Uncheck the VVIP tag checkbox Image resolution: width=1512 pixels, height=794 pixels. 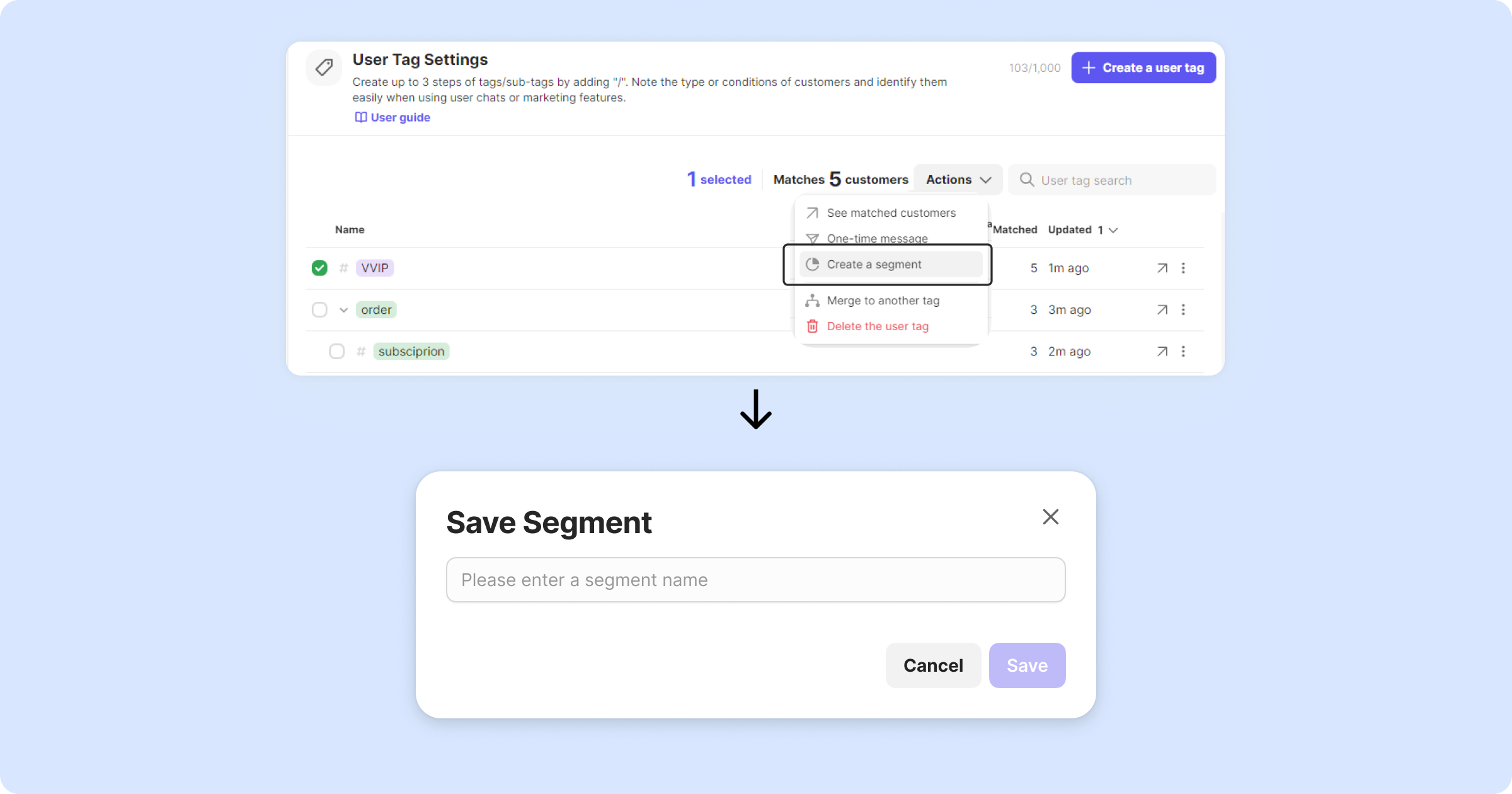click(x=319, y=268)
